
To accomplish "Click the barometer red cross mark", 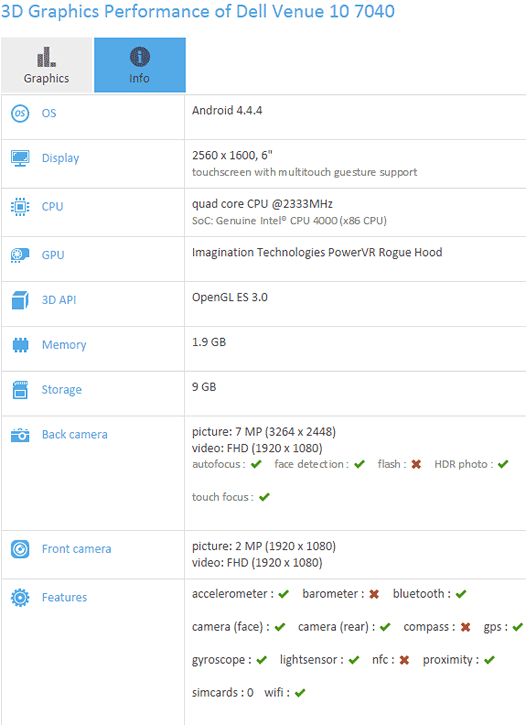I will pyautogui.click(x=374, y=594).
